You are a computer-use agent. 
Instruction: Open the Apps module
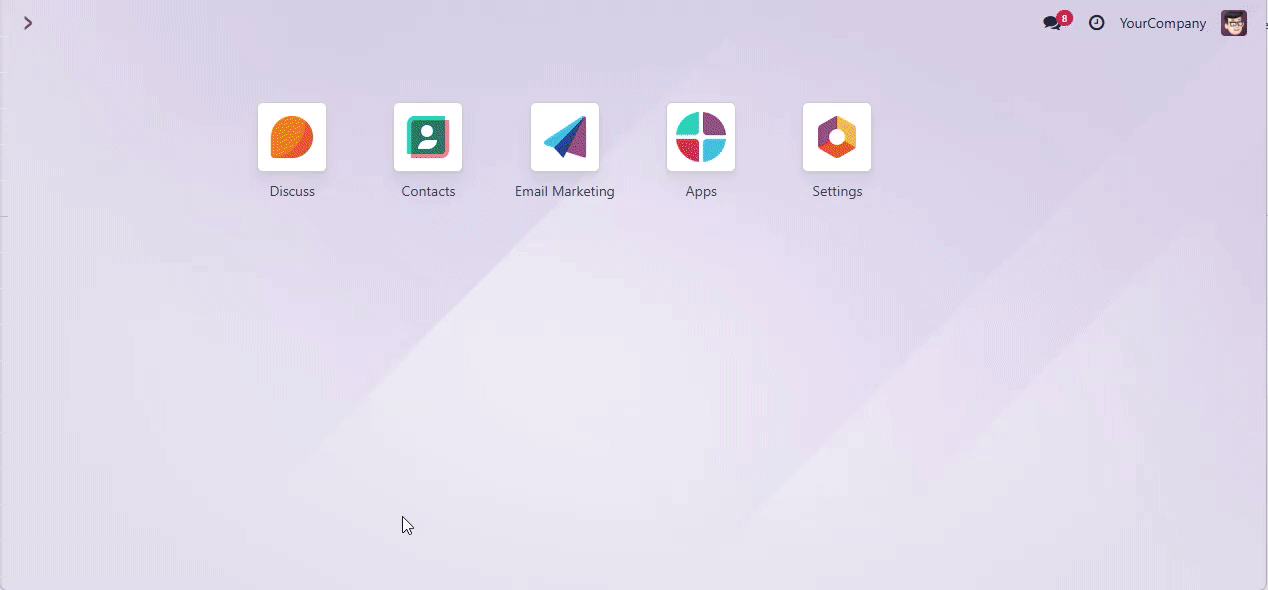pos(701,137)
